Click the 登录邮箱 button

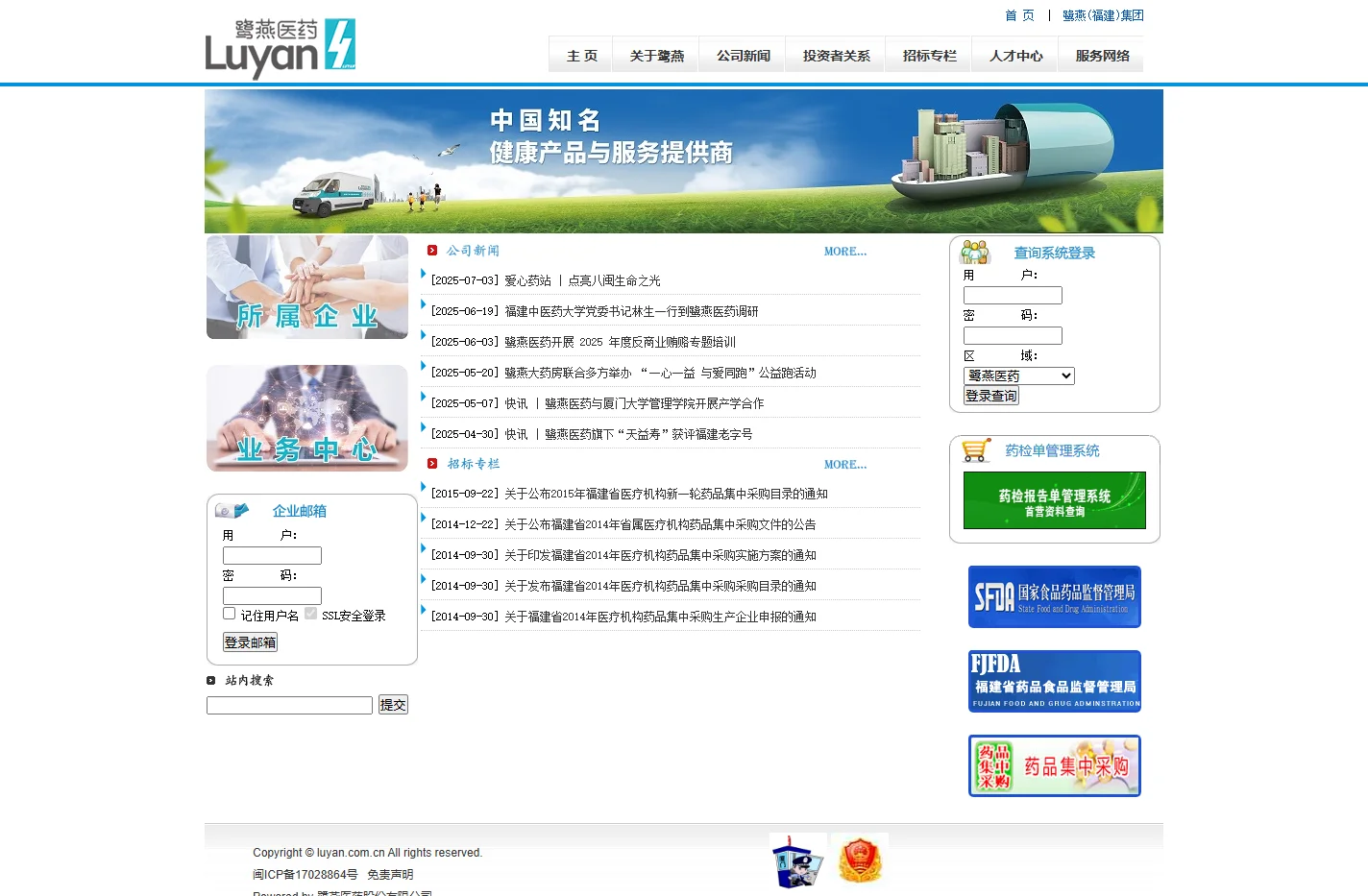coord(250,642)
